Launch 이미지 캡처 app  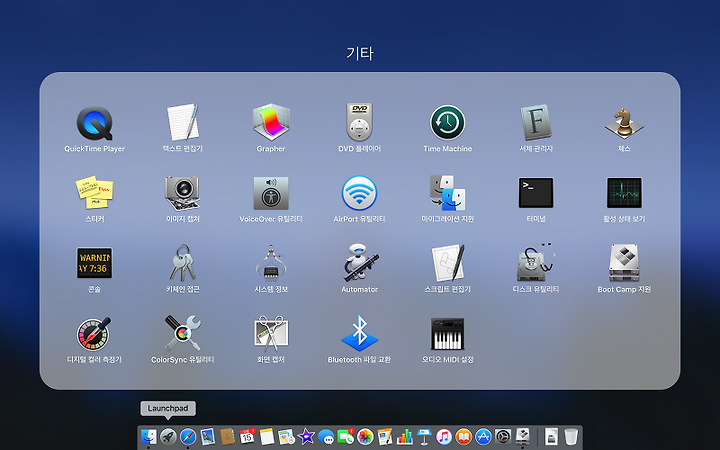[183, 193]
